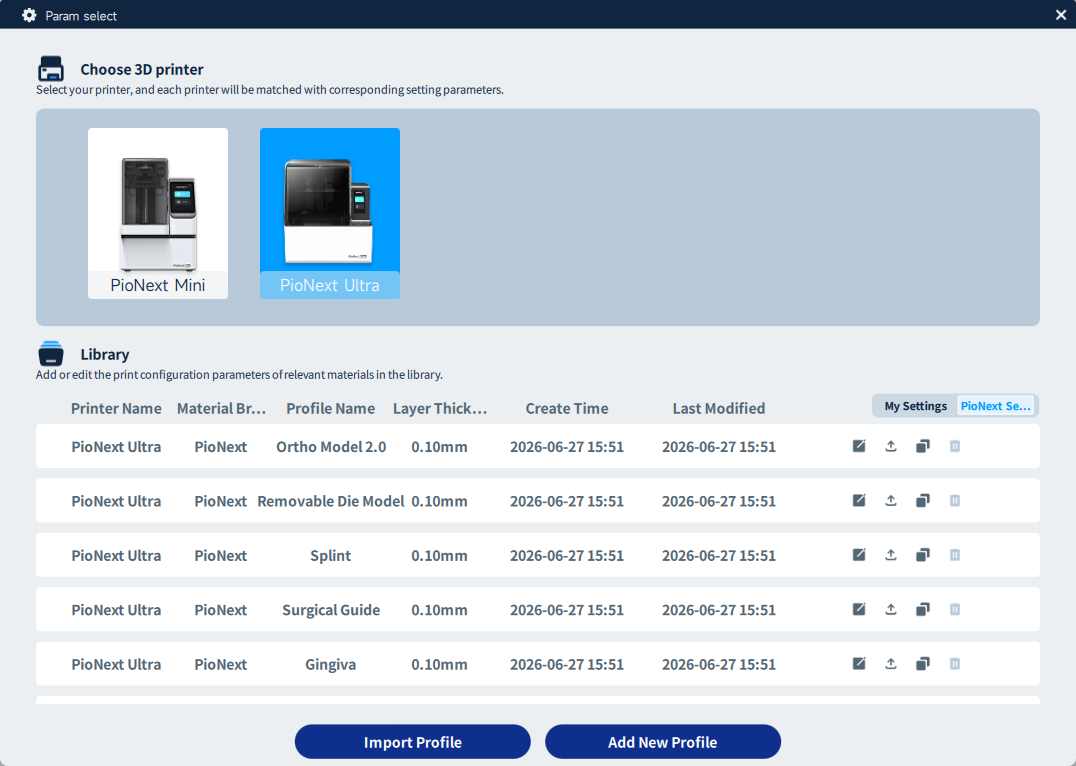Screen dimensions: 1076x766
Task: Edit the Gingiva profile
Action: tap(858, 663)
